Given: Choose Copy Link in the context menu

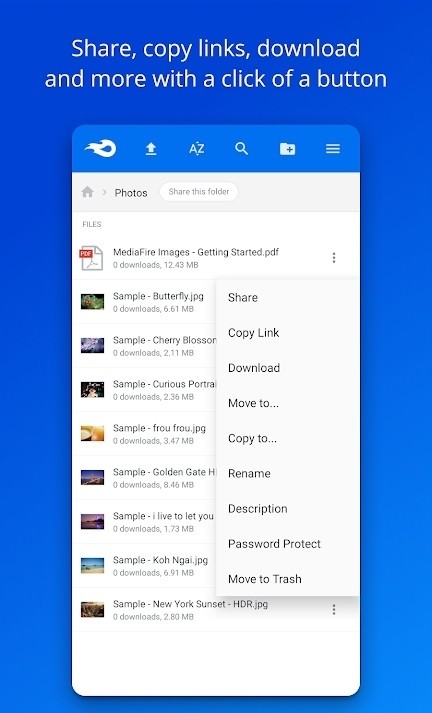Looking at the screenshot, I should tap(254, 333).
